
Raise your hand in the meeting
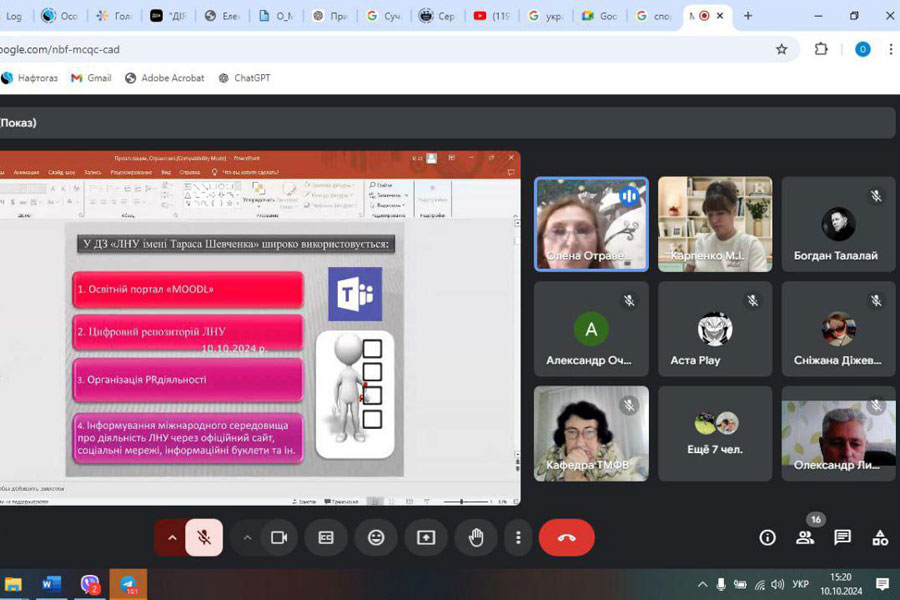pyautogui.click(x=476, y=538)
